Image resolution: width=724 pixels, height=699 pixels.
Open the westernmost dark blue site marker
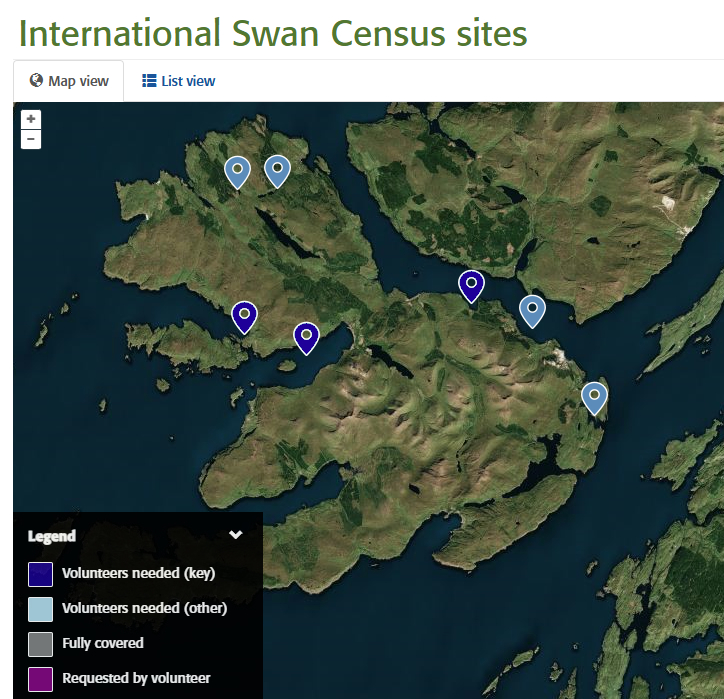(x=244, y=316)
